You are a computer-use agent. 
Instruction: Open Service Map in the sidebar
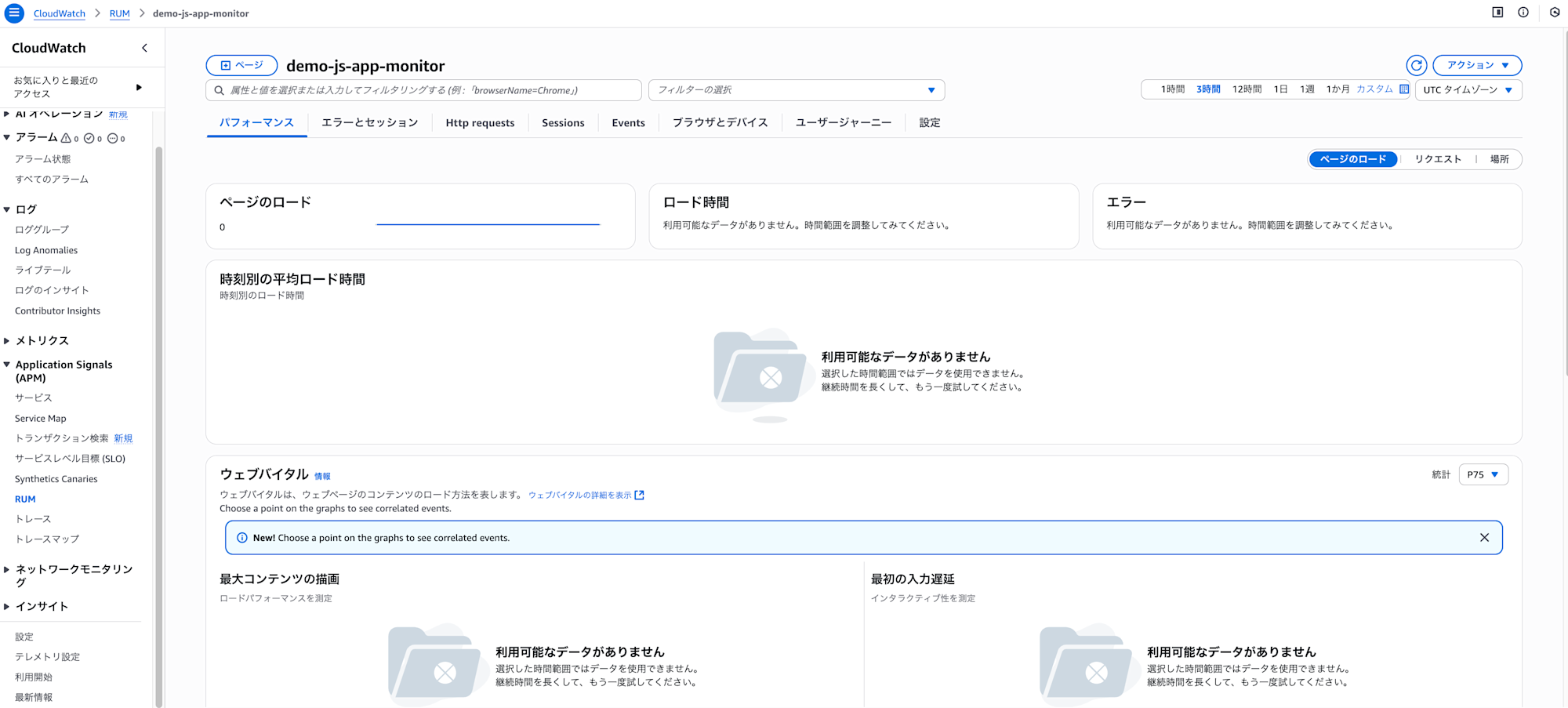coord(41,419)
